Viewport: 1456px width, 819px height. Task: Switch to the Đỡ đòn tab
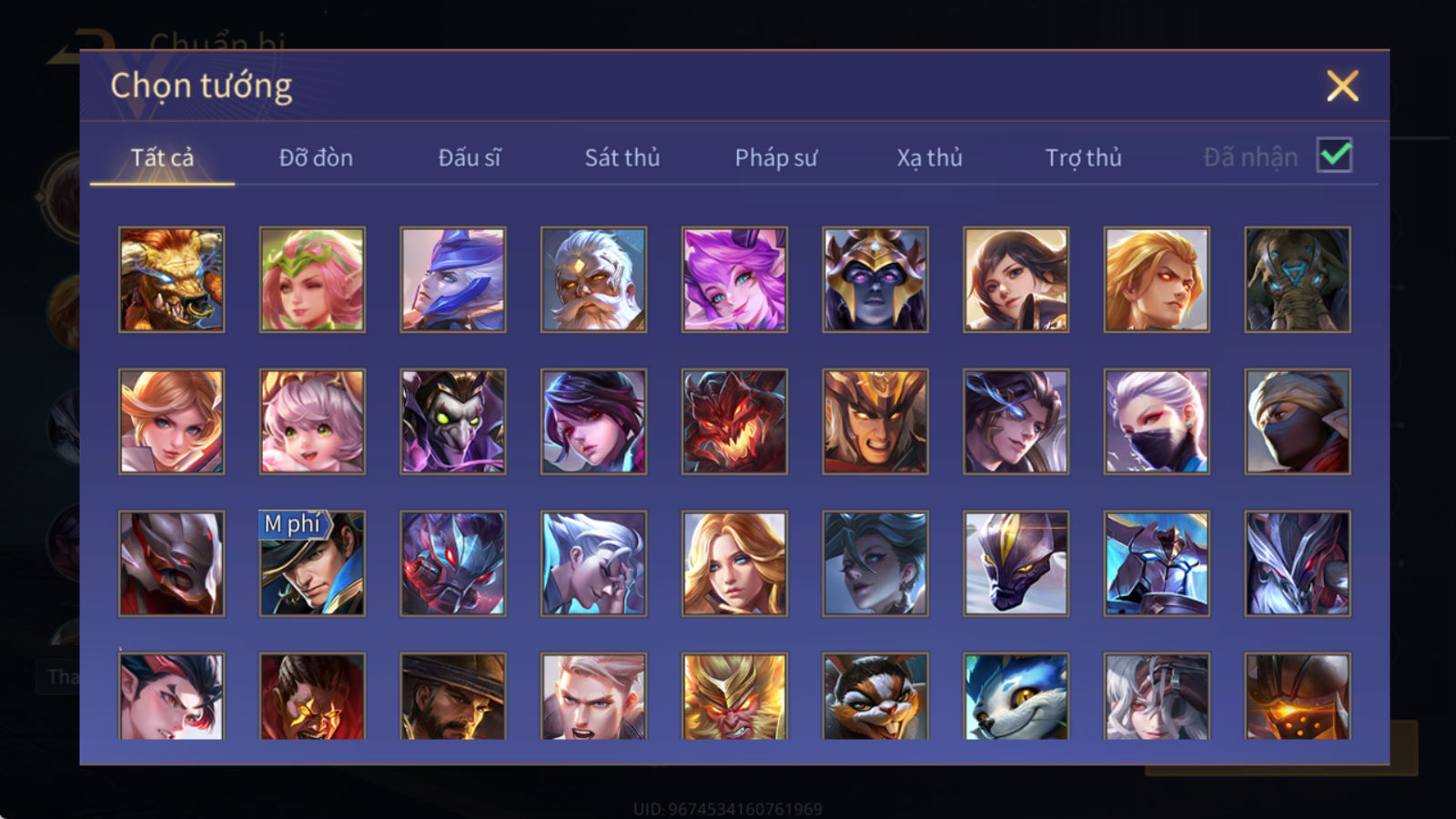click(316, 157)
